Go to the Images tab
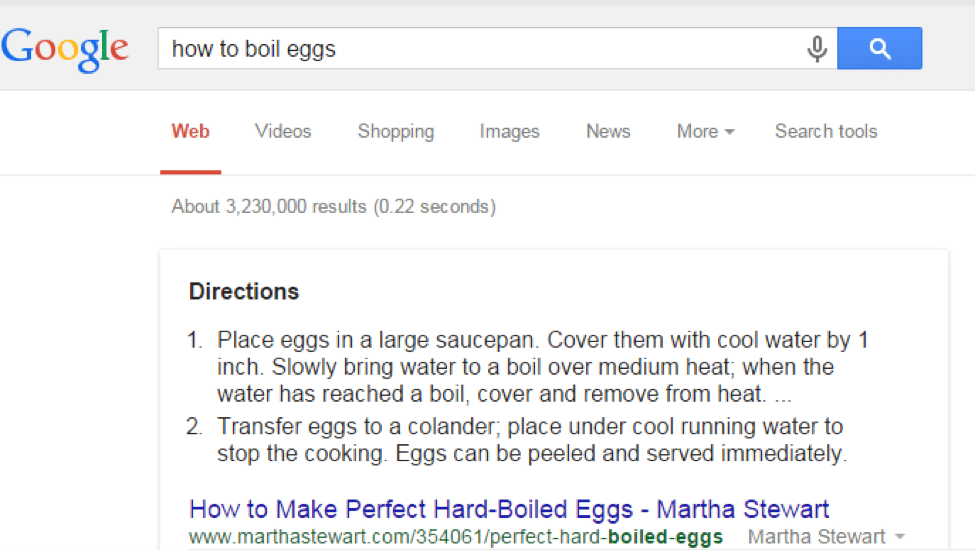The width and height of the screenshot is (975, 551). click(x=509, y=131)
